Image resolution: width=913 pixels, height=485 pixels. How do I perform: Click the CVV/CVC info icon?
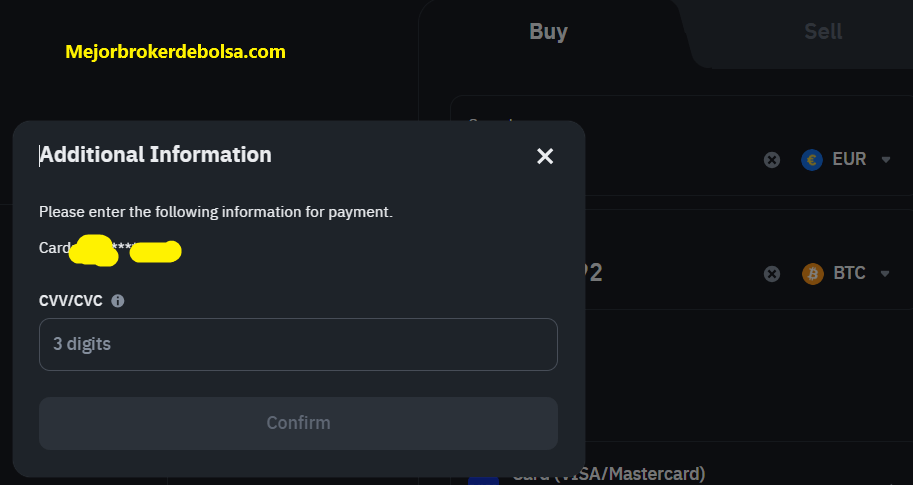click(x=118, y=301)
